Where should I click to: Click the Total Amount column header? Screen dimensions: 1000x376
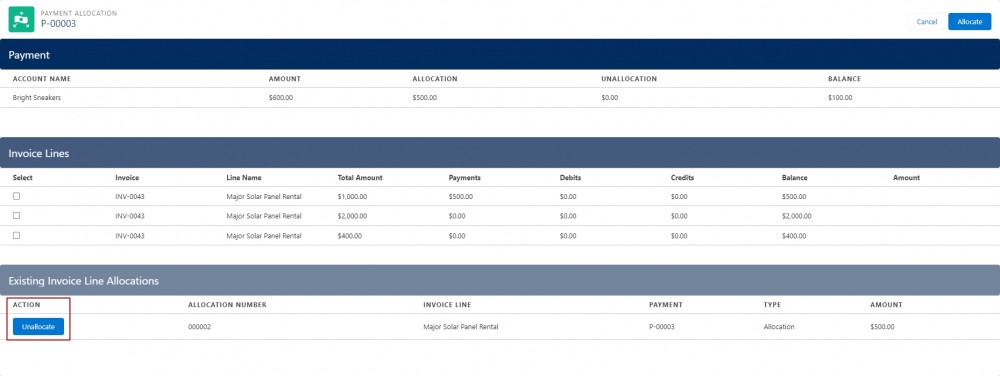tap(360, 178)
